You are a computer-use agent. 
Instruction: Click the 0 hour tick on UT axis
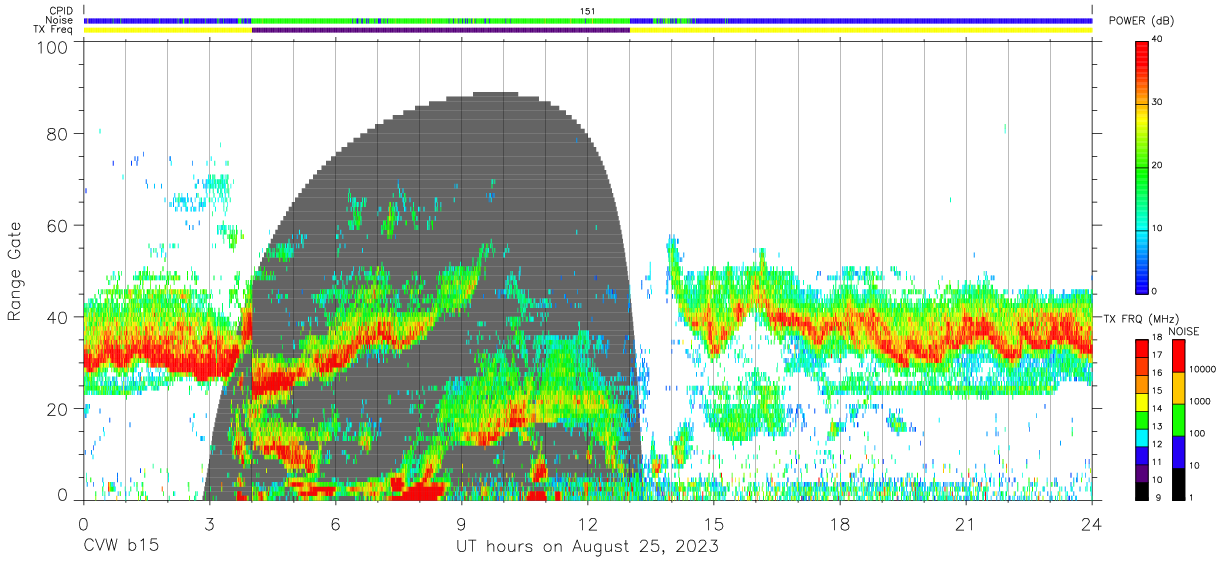83,524
